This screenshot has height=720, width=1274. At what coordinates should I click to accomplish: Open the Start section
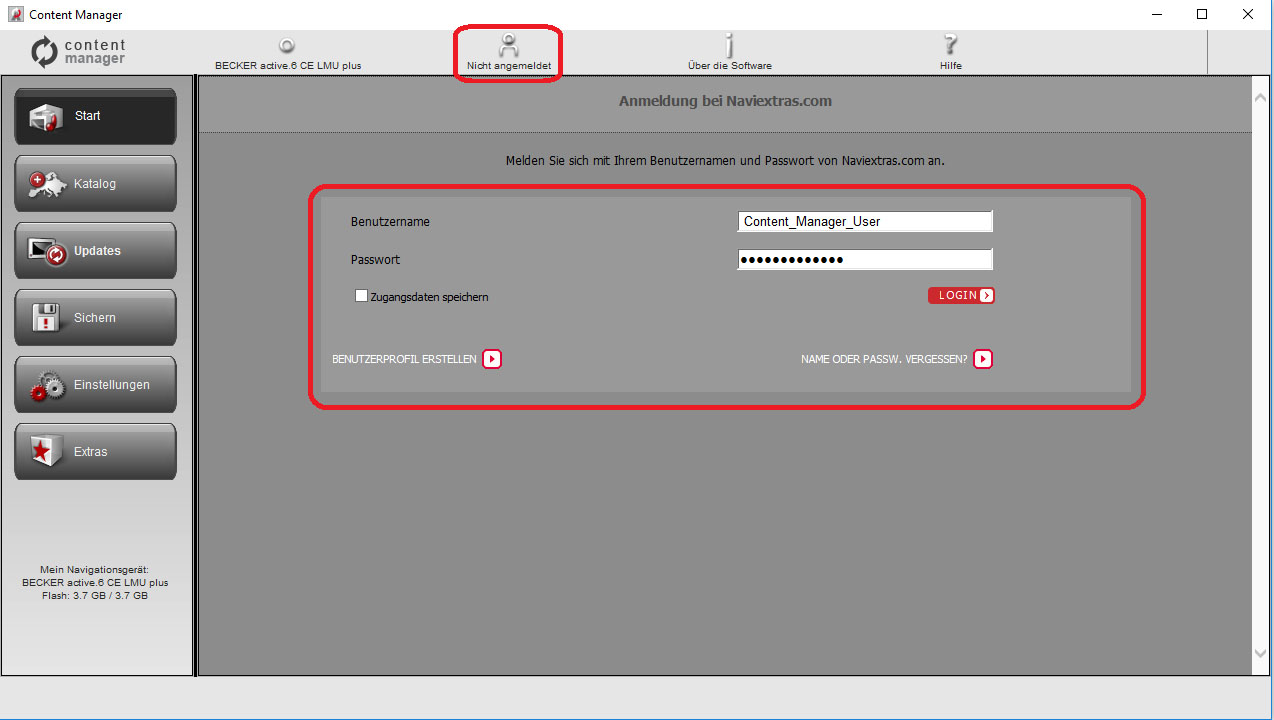click(95, 116)
